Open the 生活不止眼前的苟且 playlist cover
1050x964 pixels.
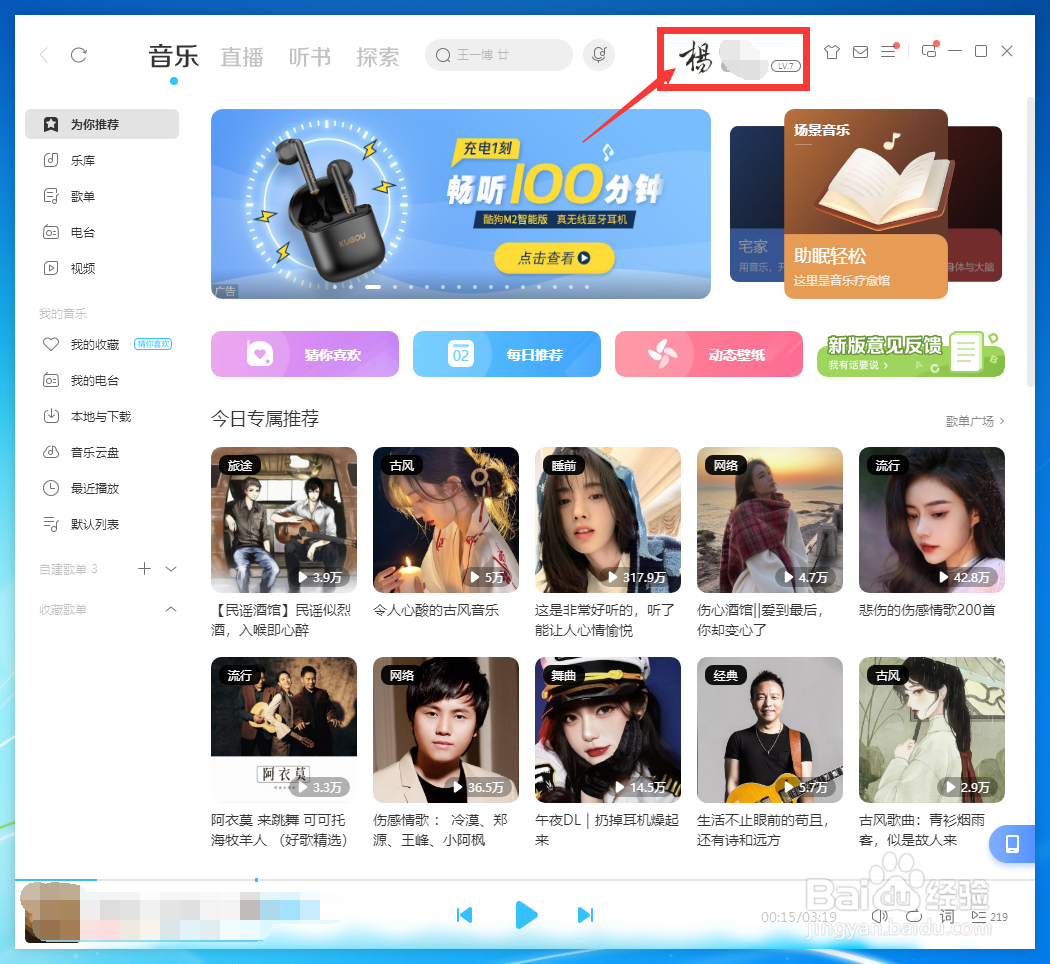click(x=770, y=730)
